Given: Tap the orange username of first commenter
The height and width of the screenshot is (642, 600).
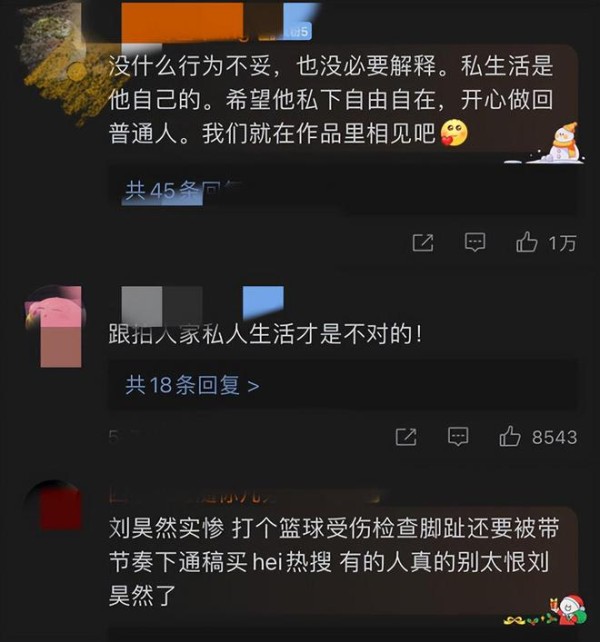Looking at the screenshot, I should click(x=183, y=22).
